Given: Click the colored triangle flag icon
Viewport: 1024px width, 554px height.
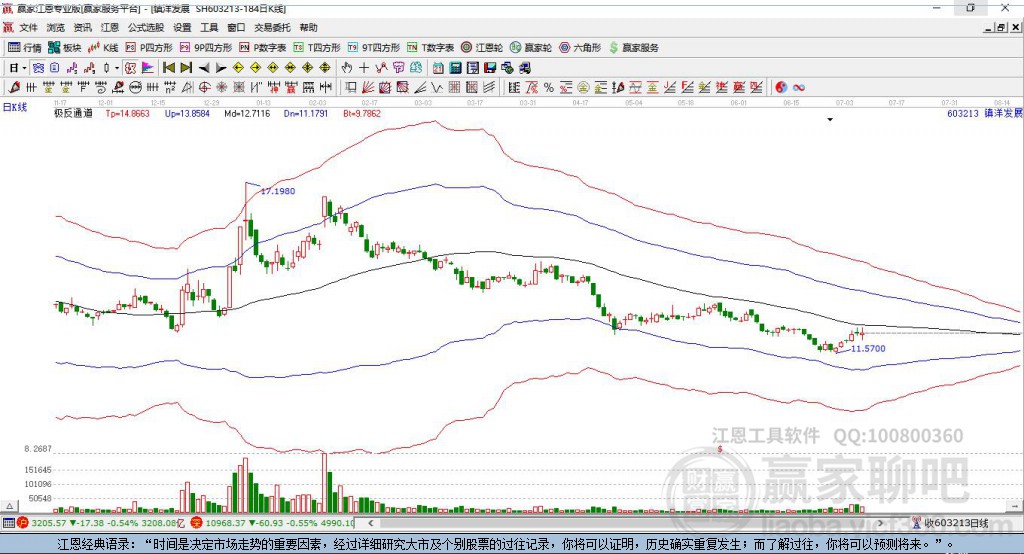Looking at the screenshot, I should (x=148, y=68).
